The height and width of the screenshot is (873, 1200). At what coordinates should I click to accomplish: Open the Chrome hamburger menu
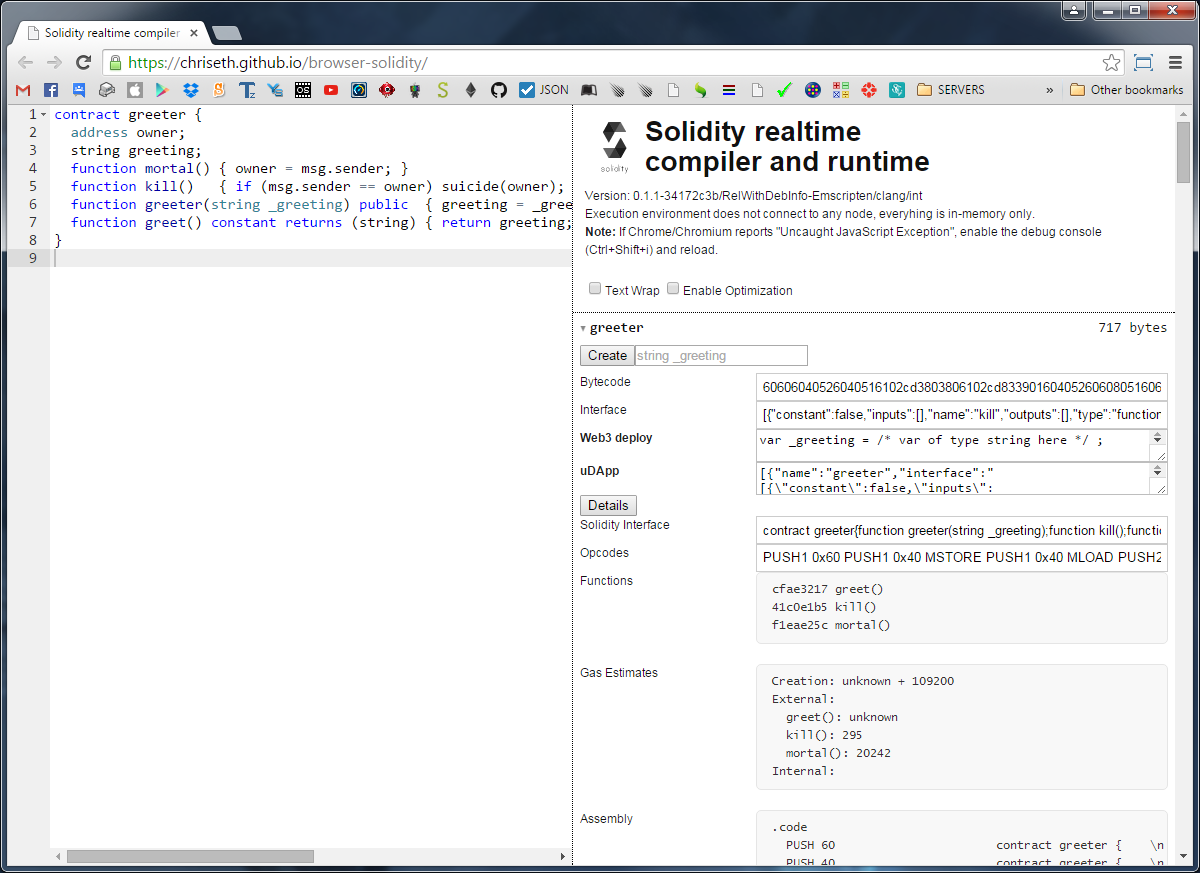tap(1174, 62)
